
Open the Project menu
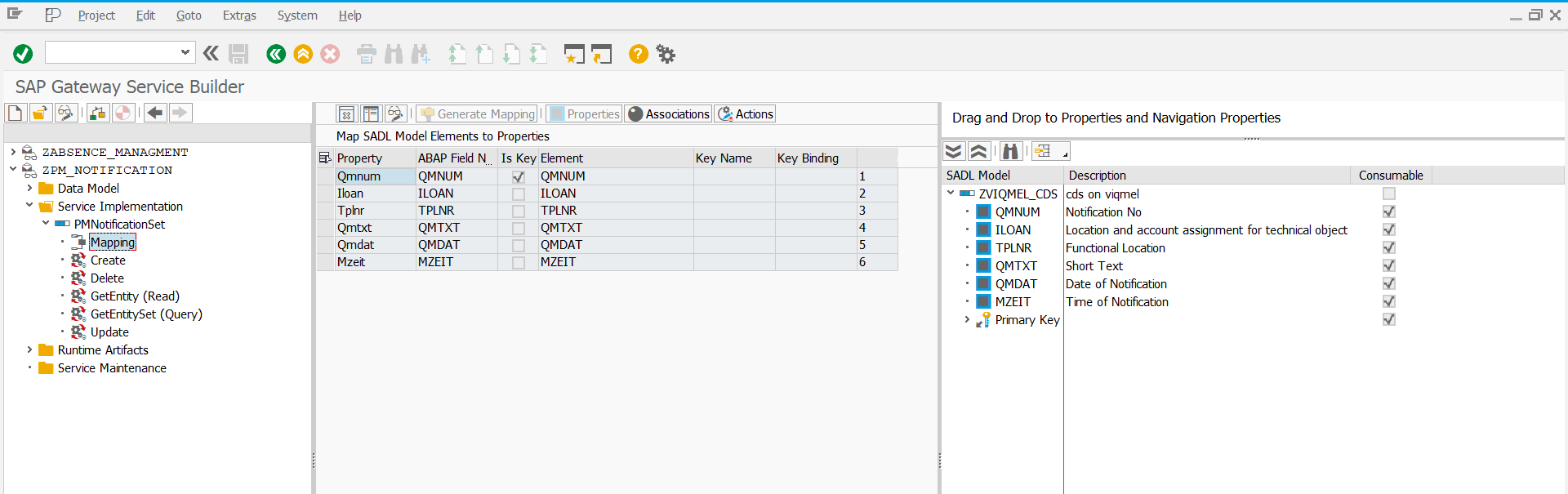click(96, 16)
